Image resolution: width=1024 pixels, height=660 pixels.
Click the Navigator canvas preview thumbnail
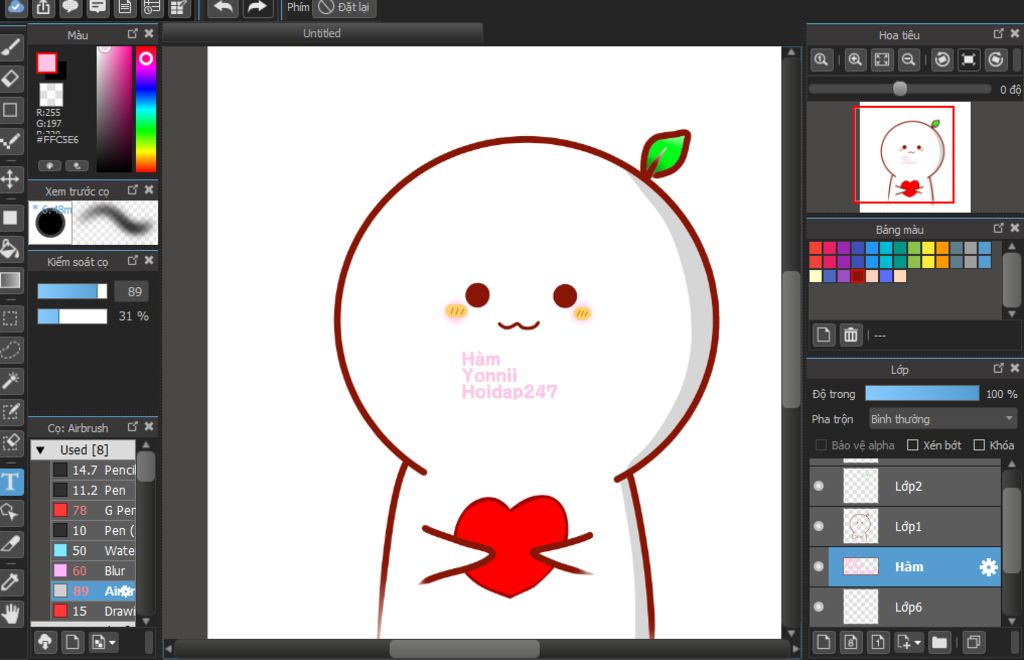[x=914, y=157]
